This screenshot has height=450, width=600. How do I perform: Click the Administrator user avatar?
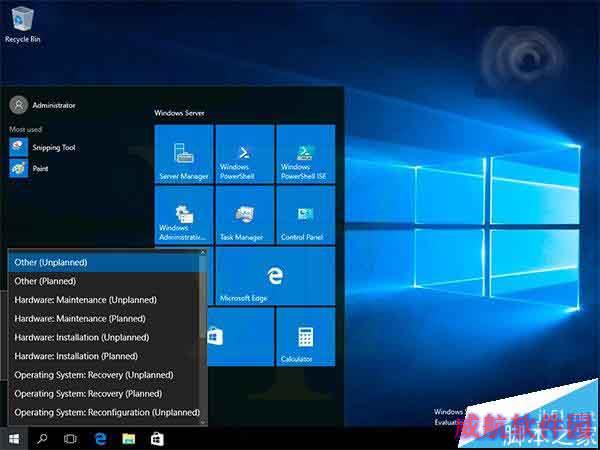18,105
